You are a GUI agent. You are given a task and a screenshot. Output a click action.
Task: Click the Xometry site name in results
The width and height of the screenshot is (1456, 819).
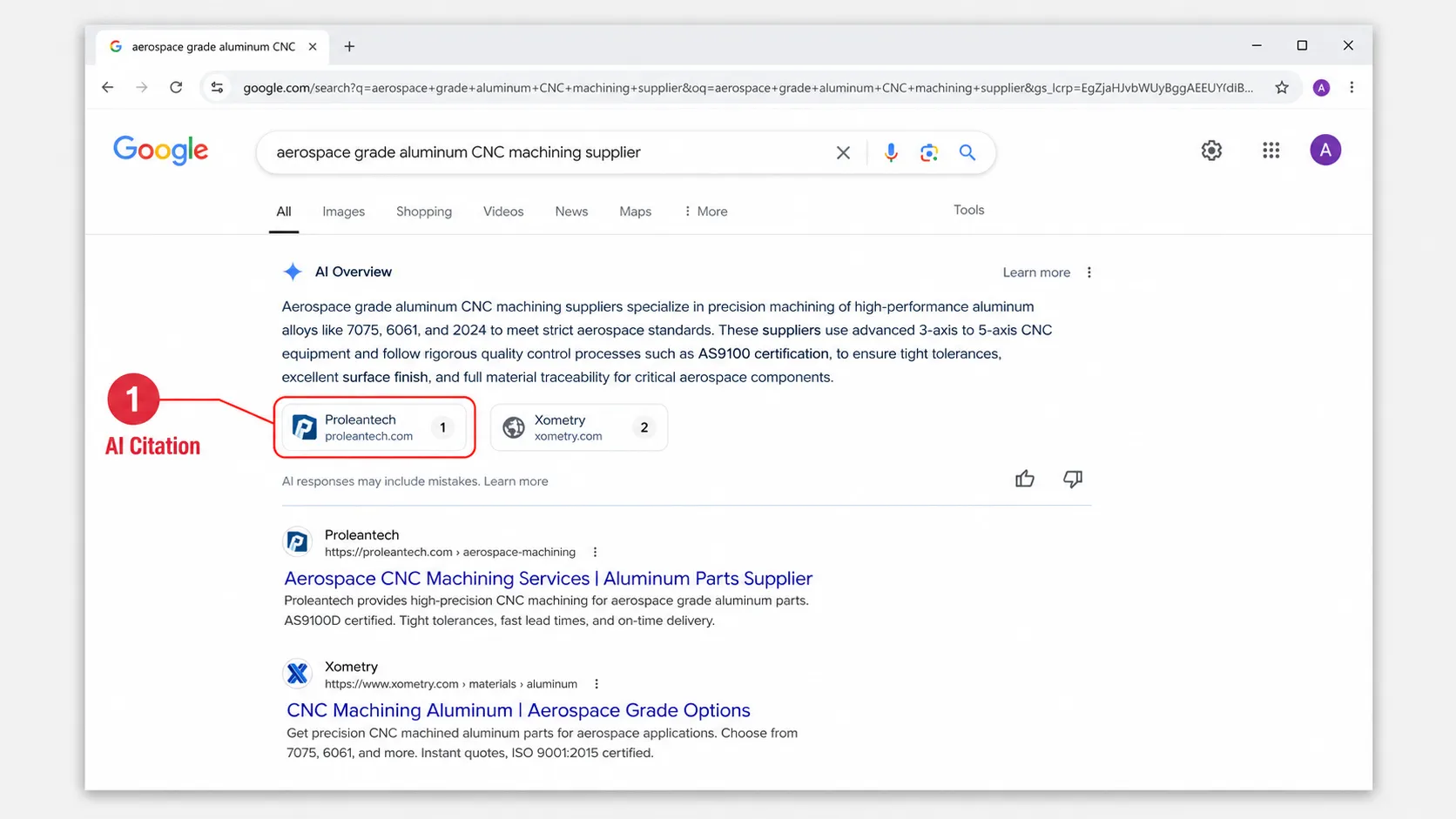coord(351,667)
